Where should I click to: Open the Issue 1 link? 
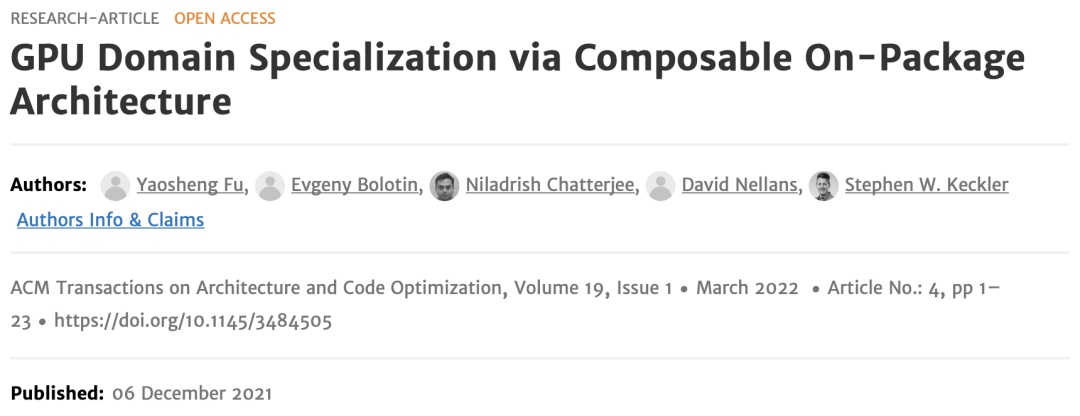coord(646,288)
